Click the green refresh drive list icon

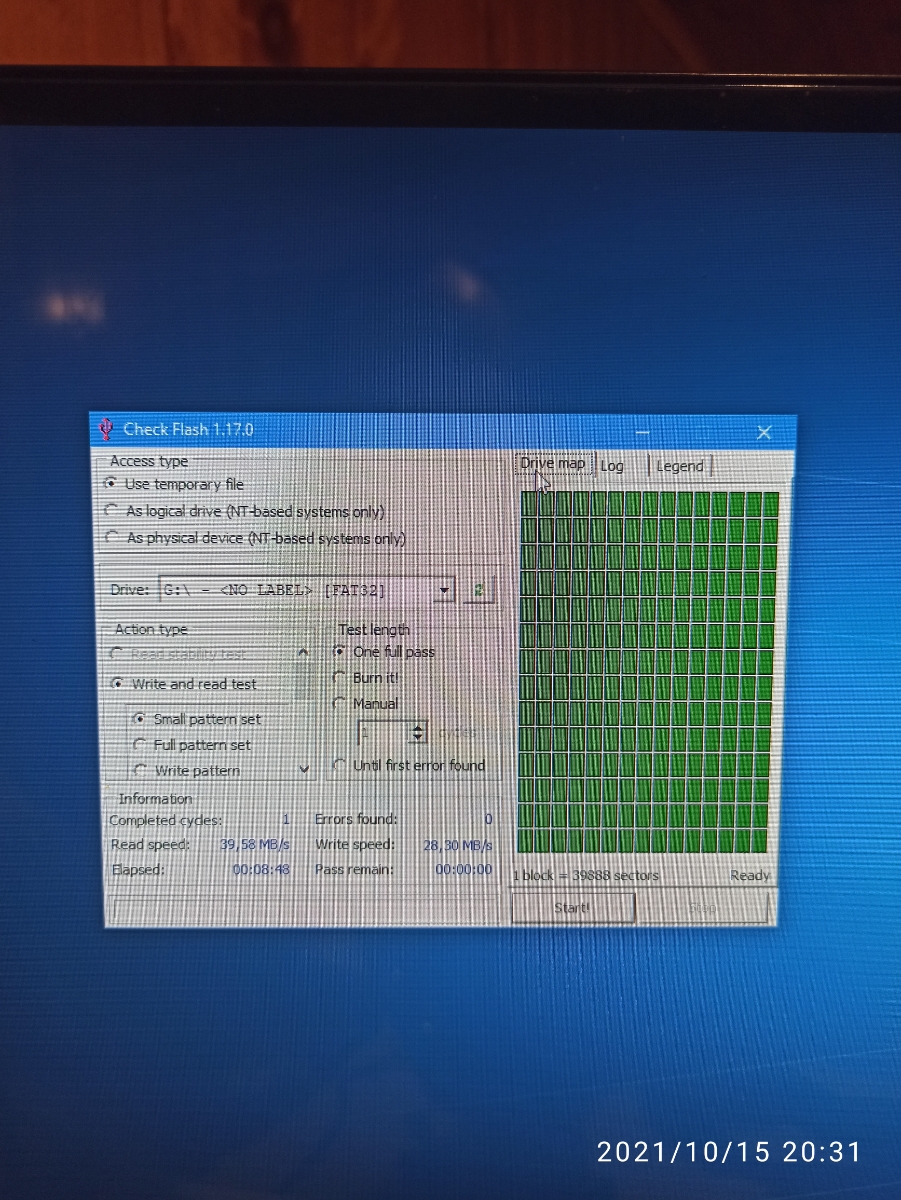479,590
